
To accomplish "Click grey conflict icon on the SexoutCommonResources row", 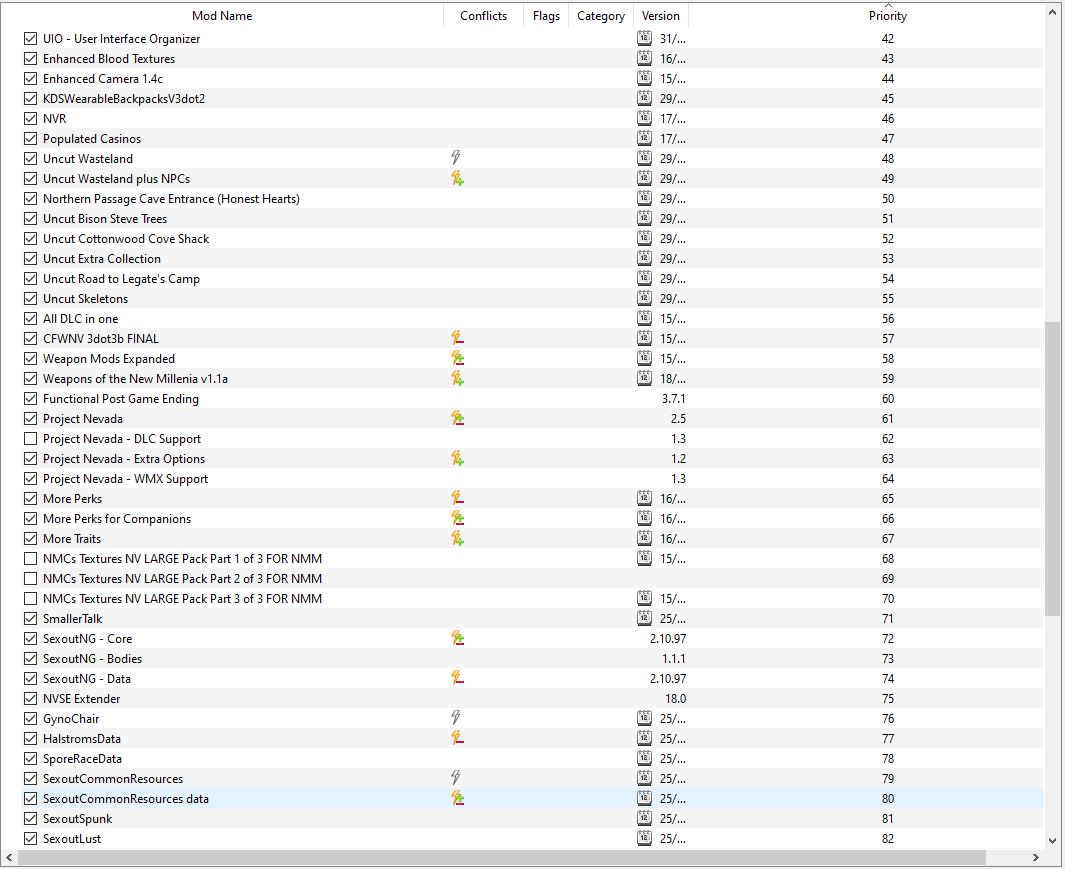I will [x=456, y=778].
